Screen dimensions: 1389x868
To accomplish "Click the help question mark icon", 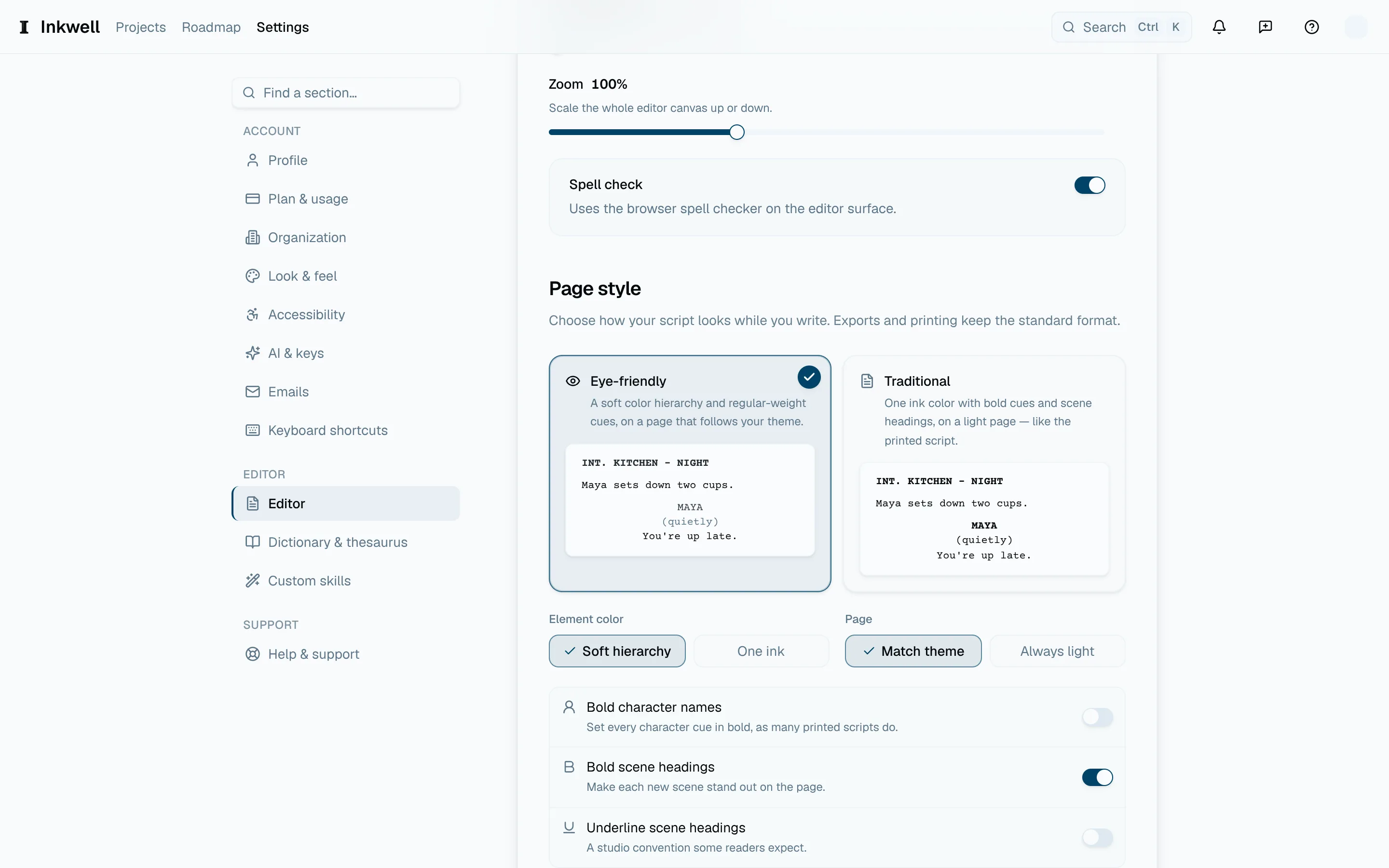I will 1311,27.
